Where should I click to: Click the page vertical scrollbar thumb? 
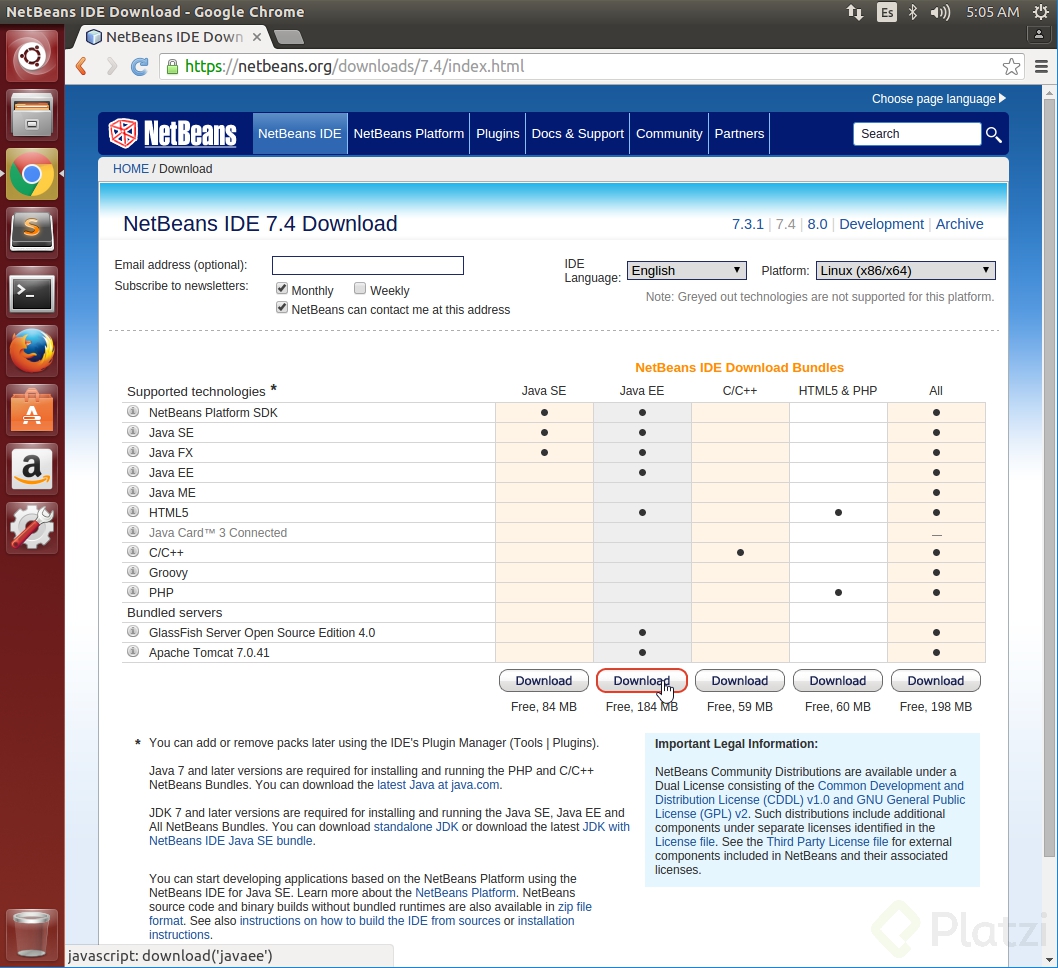(1049, 479)
